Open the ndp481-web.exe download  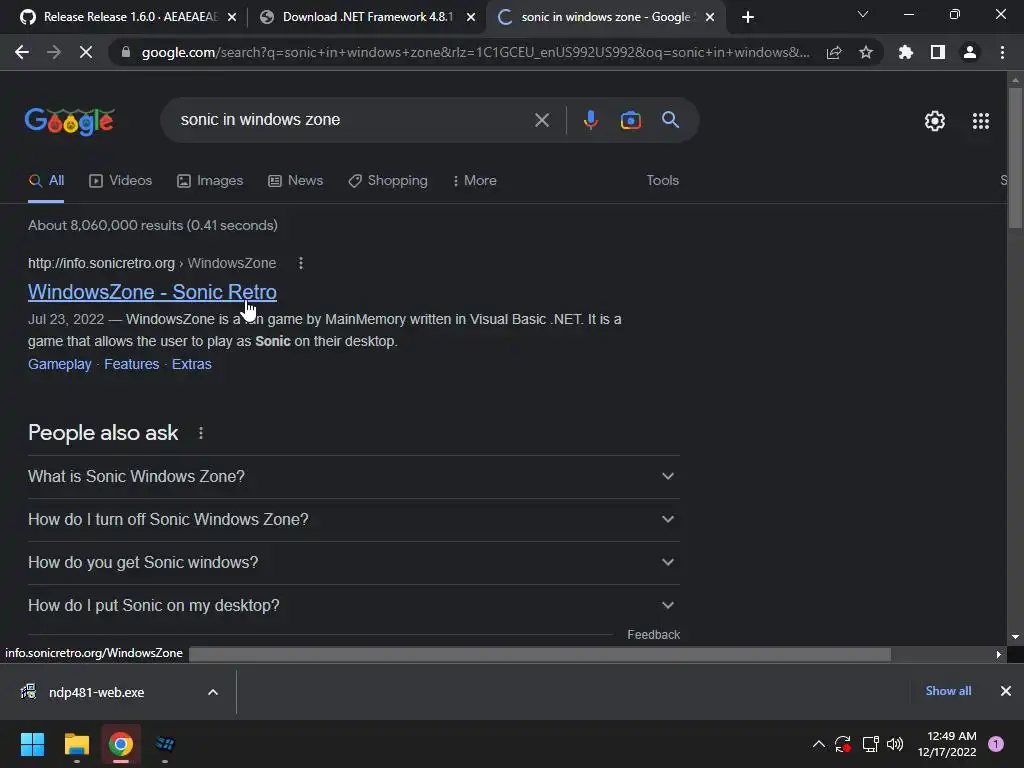pyautogui.click(x=97, y=692)
